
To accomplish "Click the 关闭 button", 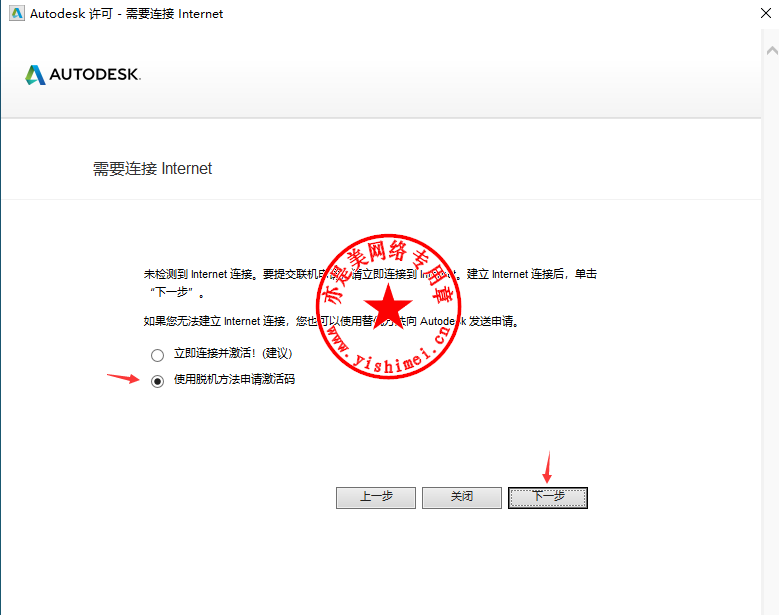I will (462, 497).
